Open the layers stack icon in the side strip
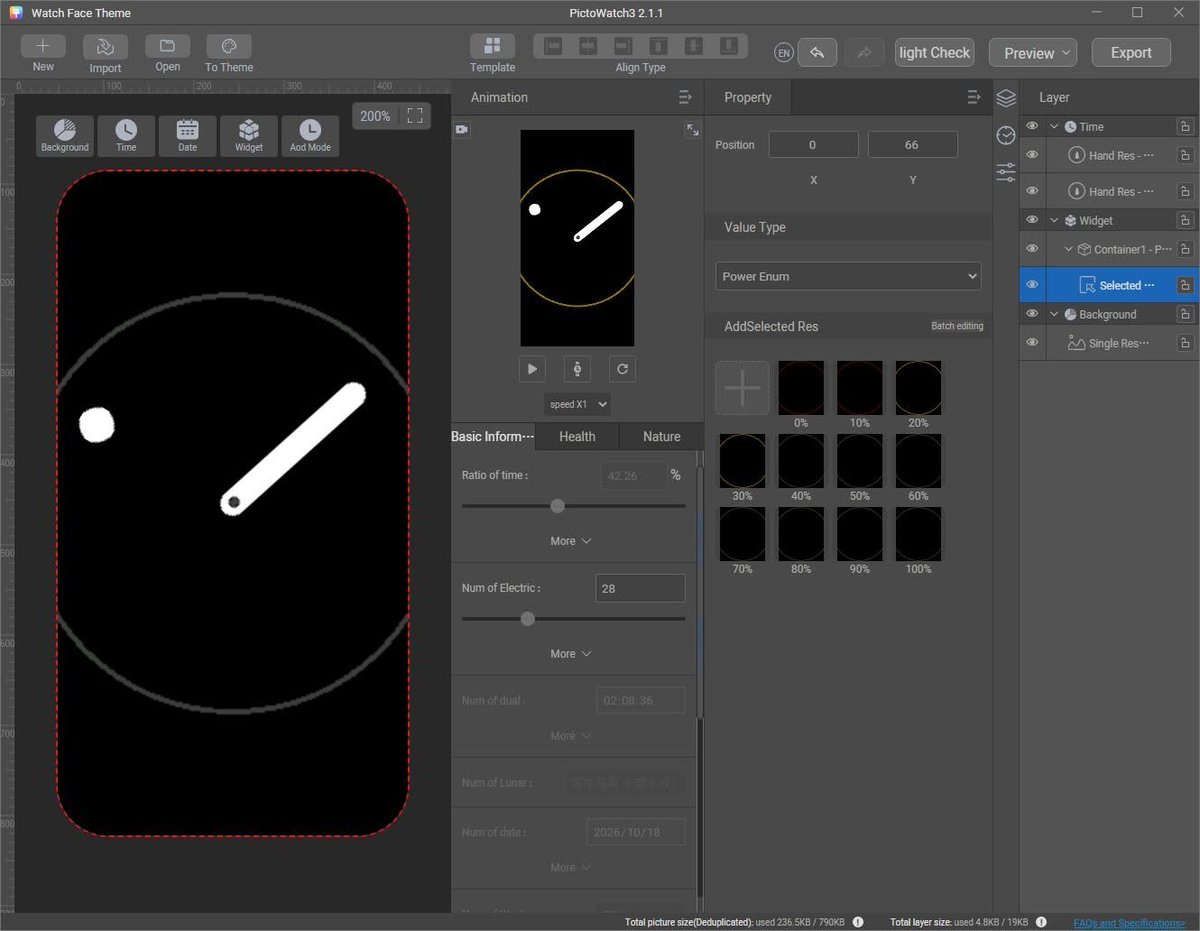 coord(1006,98)
